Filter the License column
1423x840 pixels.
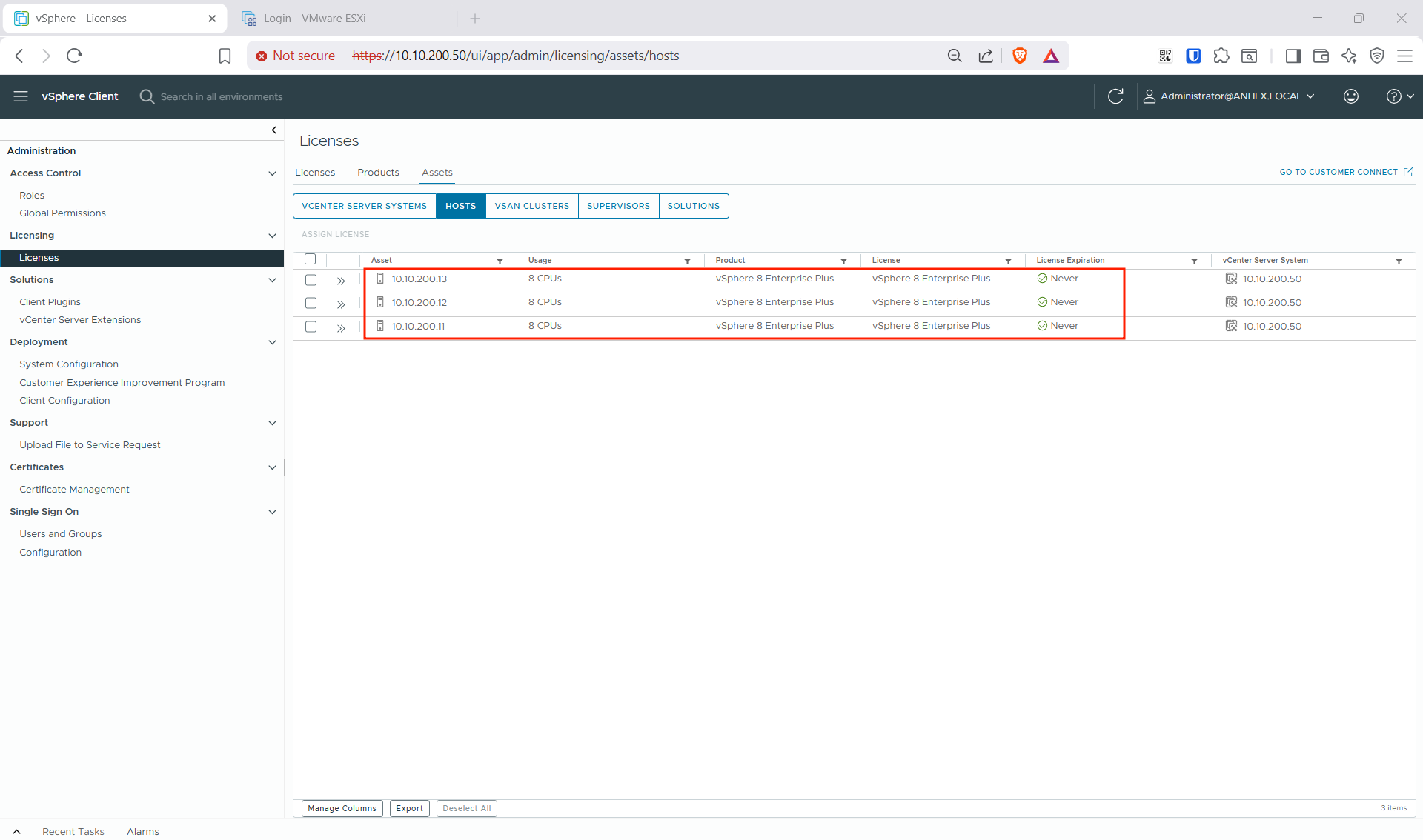1009,261
